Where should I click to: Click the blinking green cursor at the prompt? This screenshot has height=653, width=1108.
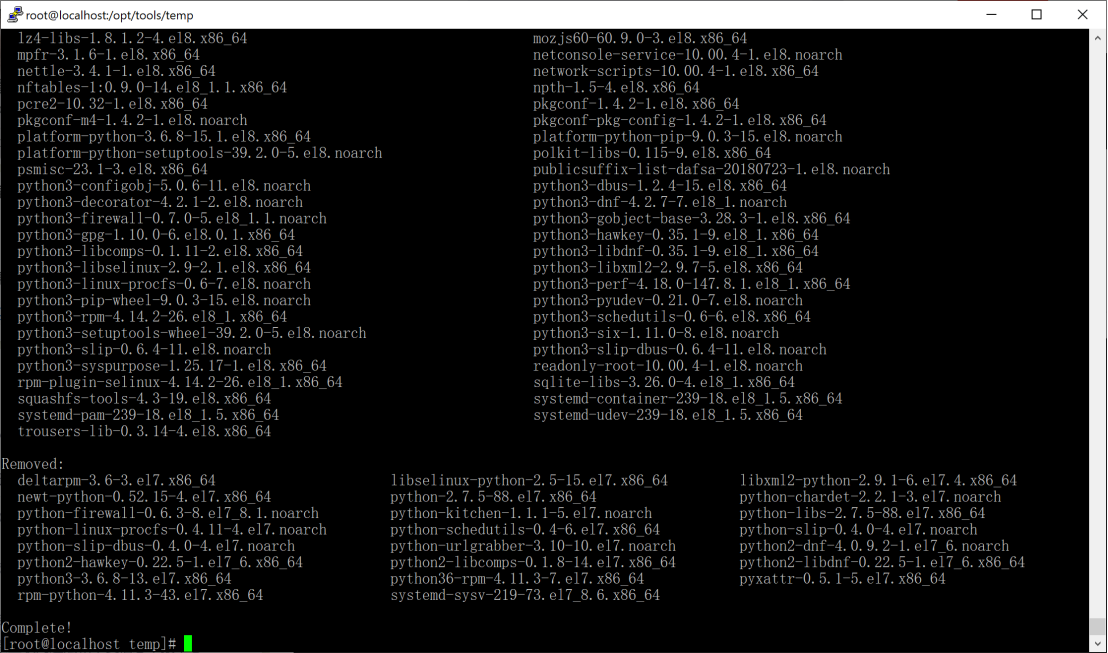click(x=188, y=643)
